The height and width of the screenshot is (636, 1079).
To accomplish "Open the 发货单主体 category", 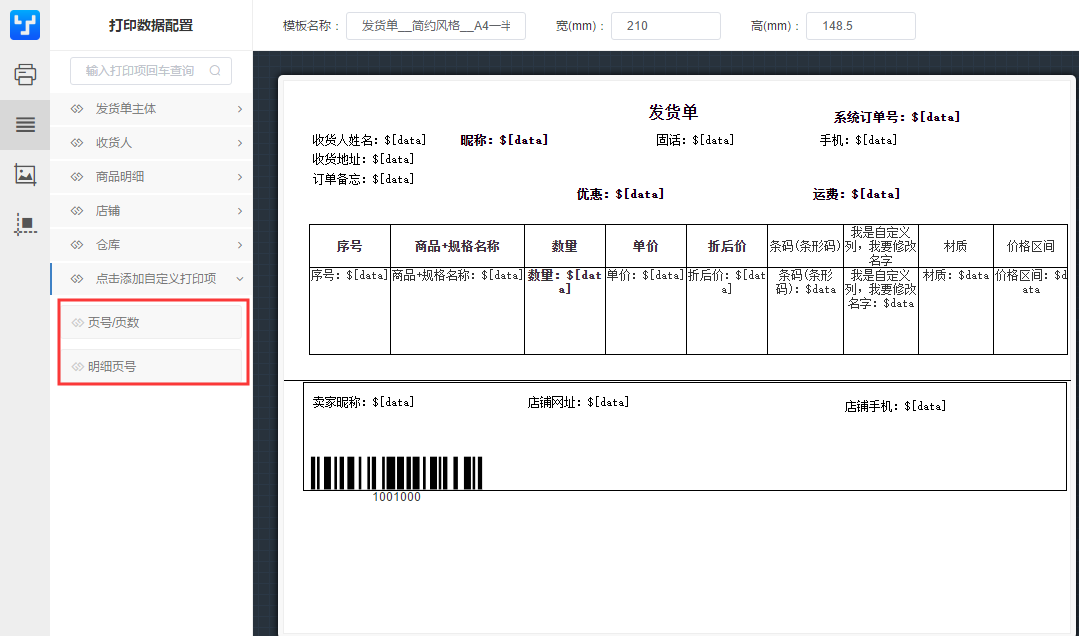I will pyautogui.click(x=151, y=109).
